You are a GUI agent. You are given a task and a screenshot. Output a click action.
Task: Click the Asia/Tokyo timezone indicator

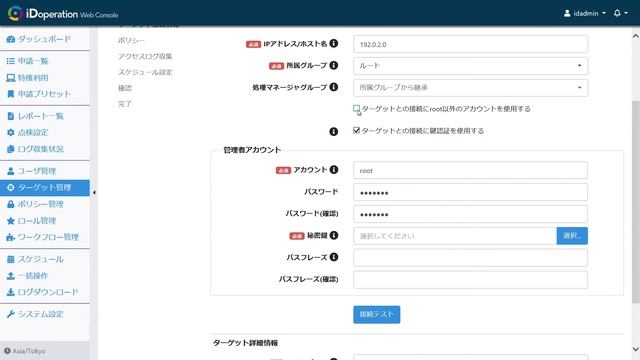[25, 351]
